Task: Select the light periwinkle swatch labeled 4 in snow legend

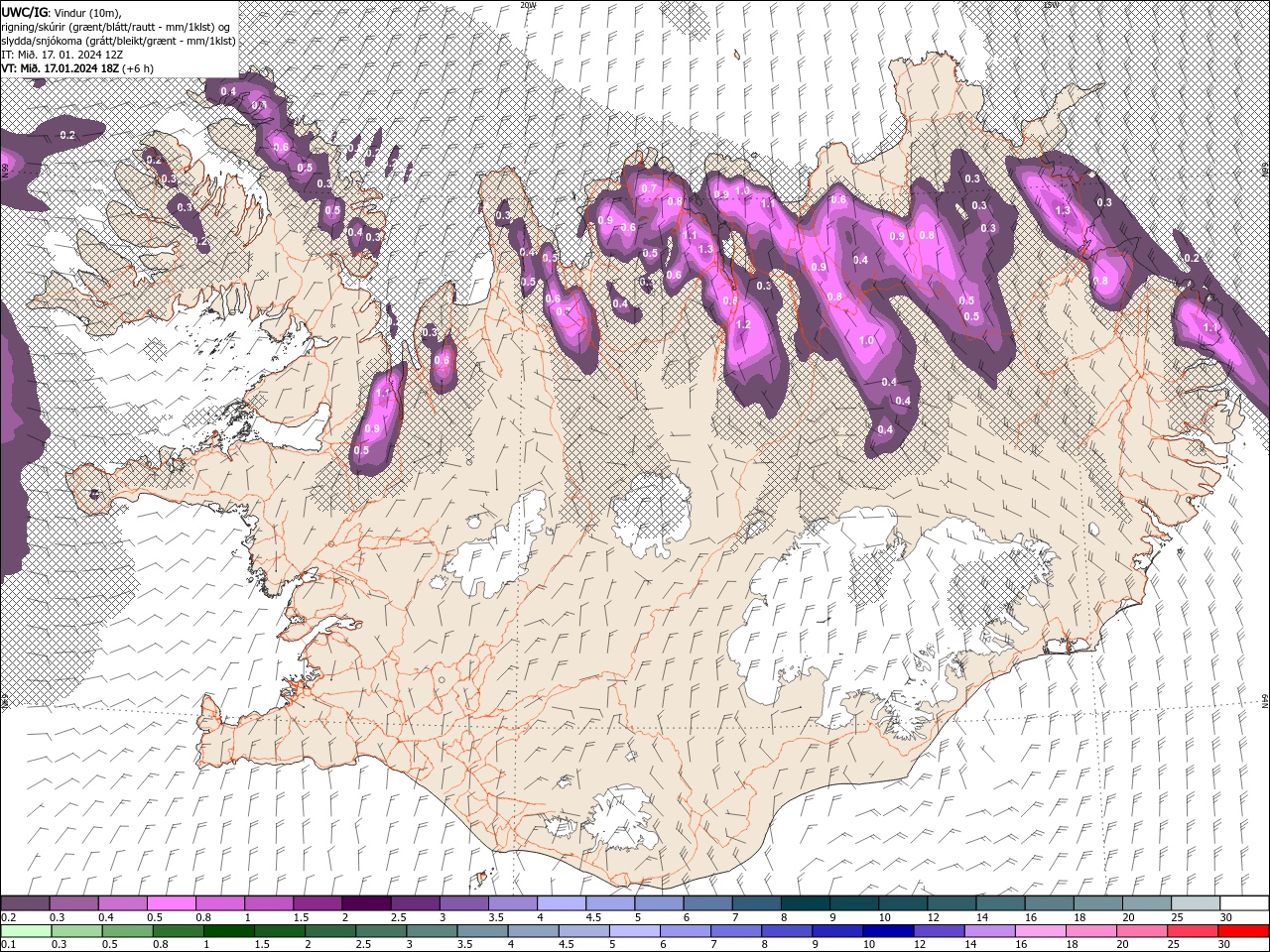Action: click(562, 903)
